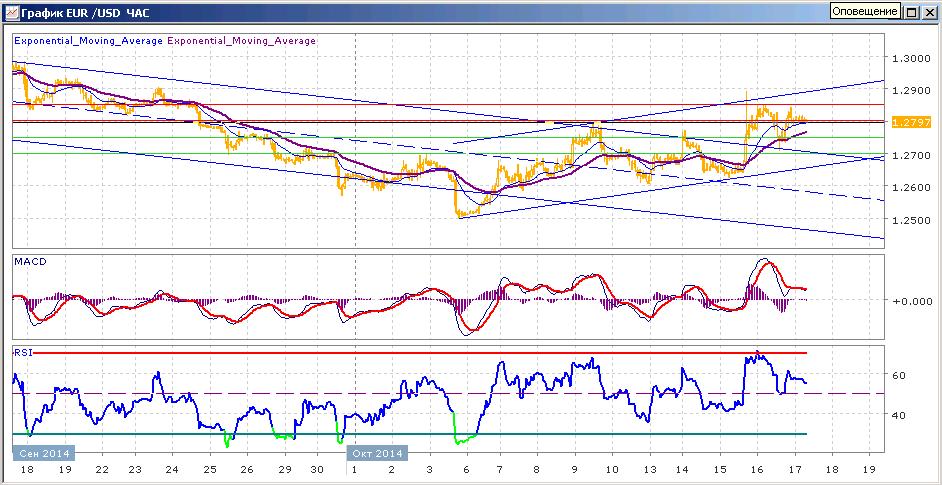Click the +0.000 MACD axis value
This screenshot has height=485, width=942.
point(911,300)
